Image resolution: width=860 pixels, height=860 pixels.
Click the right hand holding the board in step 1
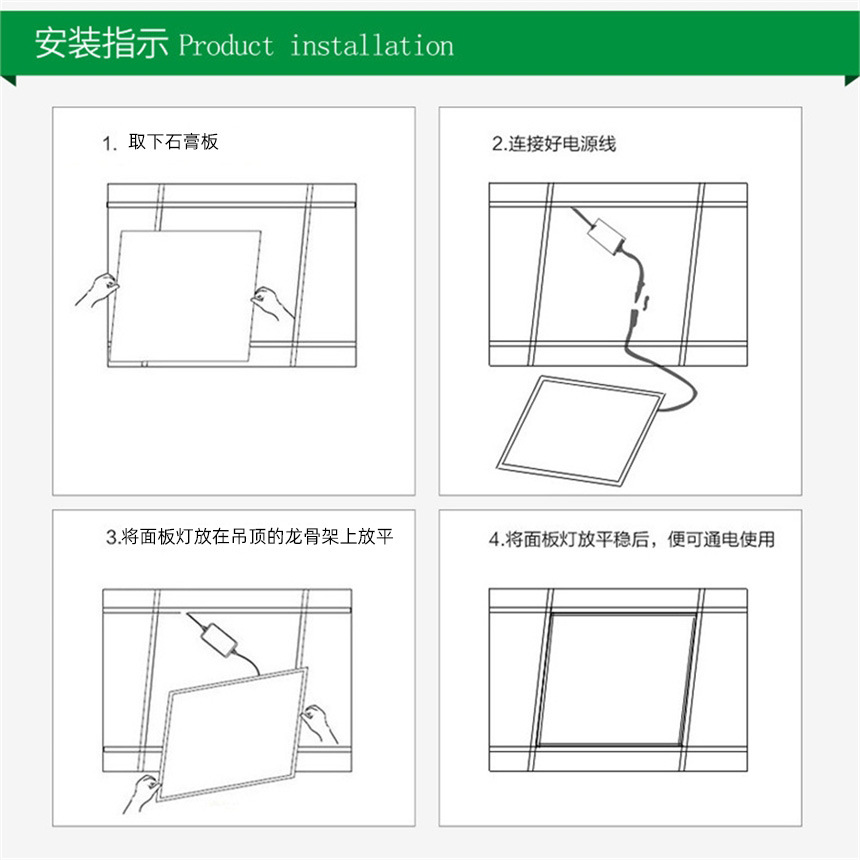(272, 302)
